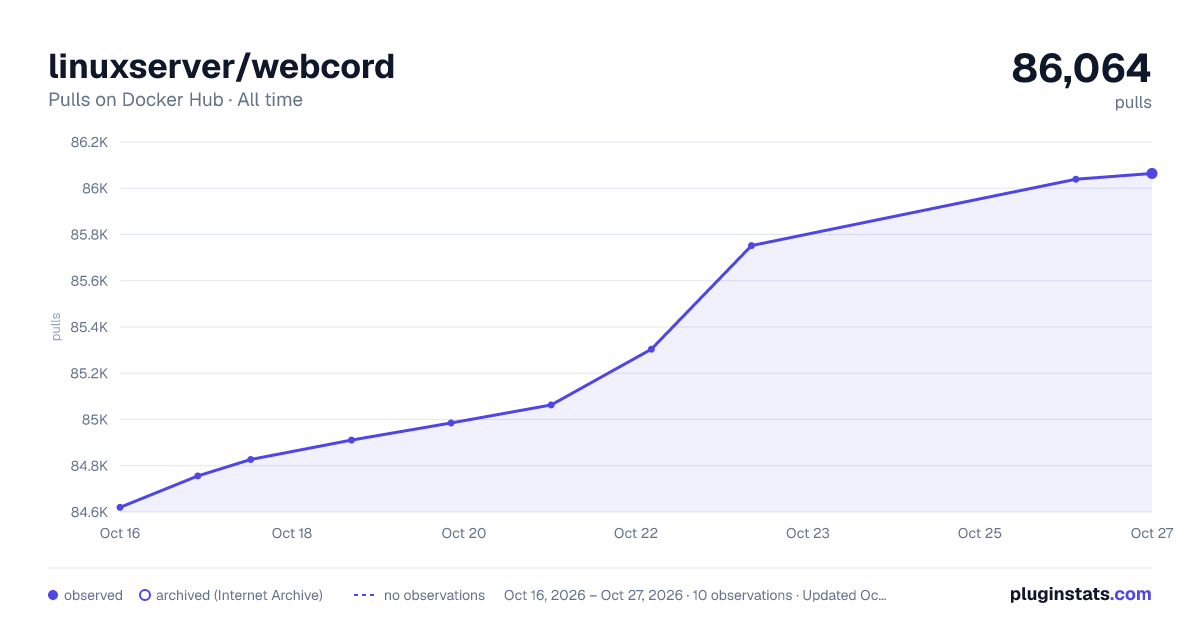Viewport: 1200px width, 630px height.
Task: Select the last large data point at Oct 27
Action: (1152, 173)
